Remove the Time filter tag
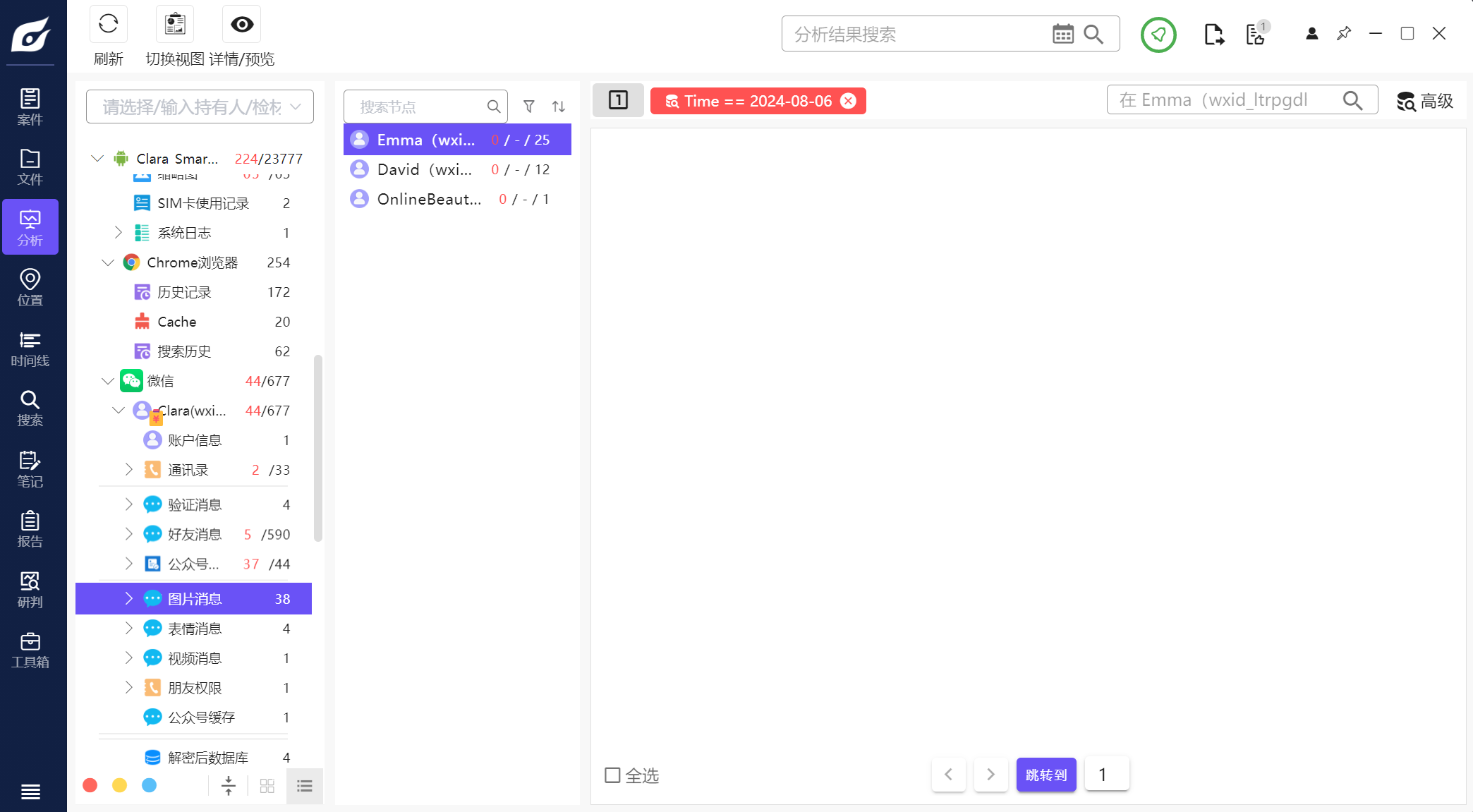 click(849, 101)
